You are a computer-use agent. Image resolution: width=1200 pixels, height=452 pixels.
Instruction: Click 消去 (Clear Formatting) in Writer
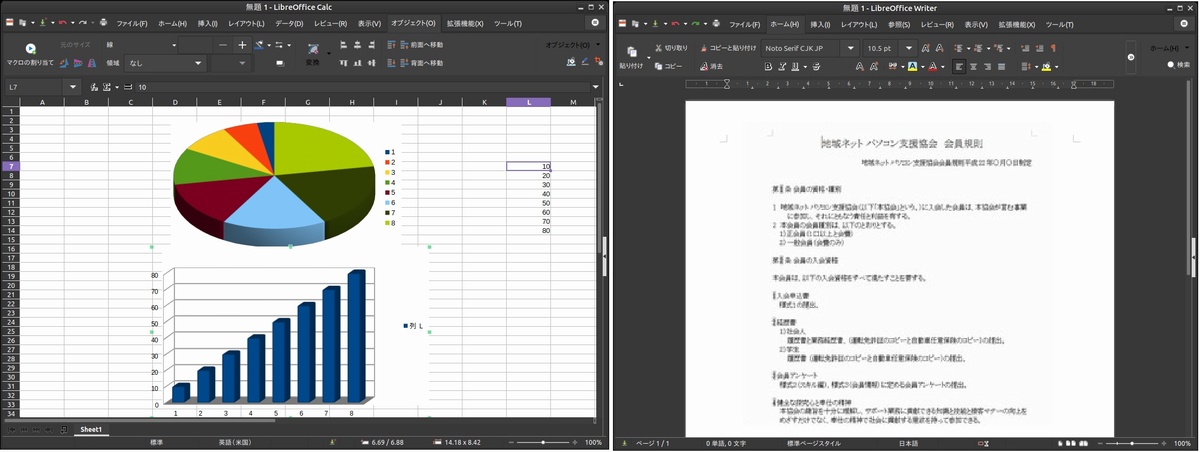click(709, 66)
